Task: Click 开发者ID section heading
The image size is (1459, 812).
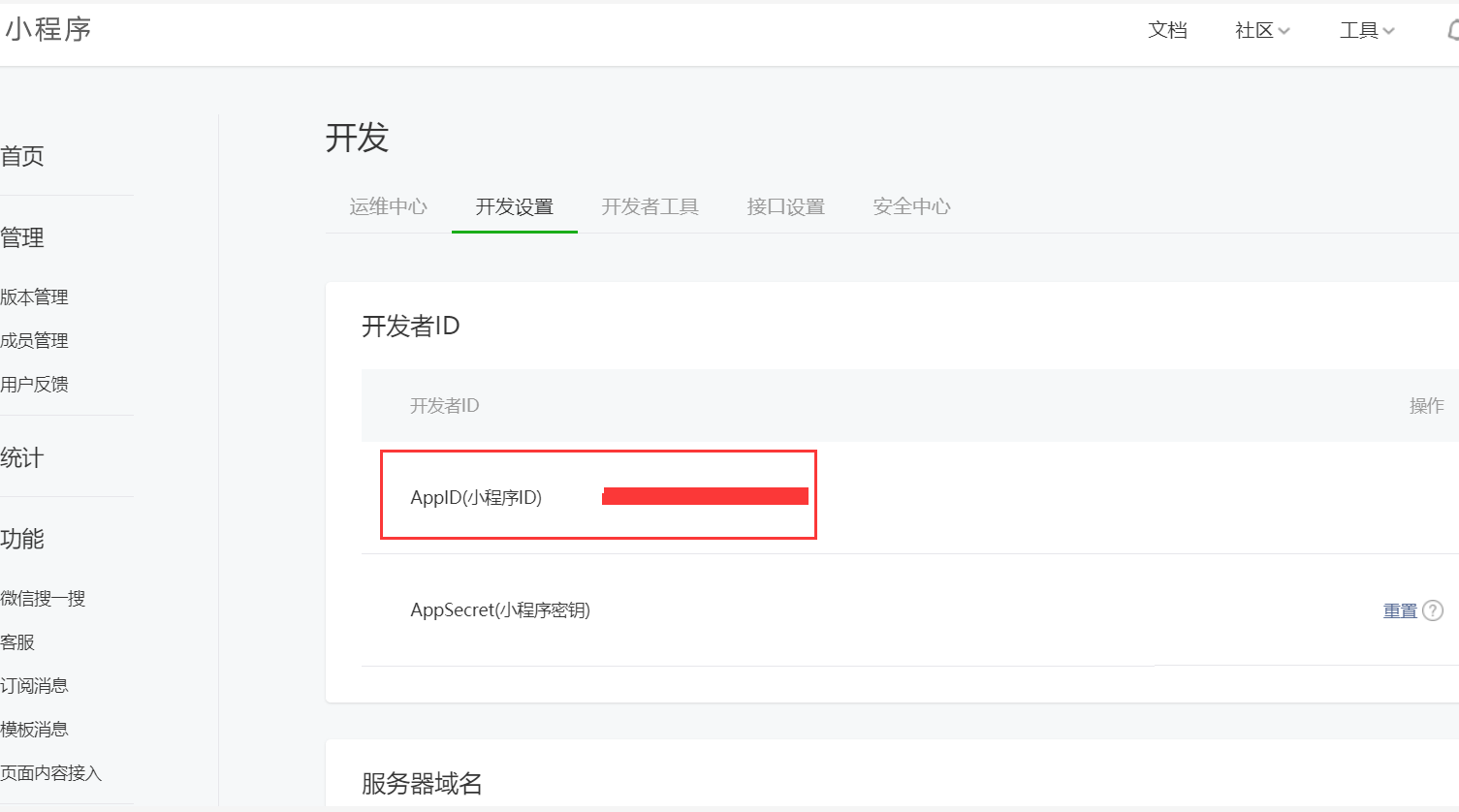Action: coord(411,327)
